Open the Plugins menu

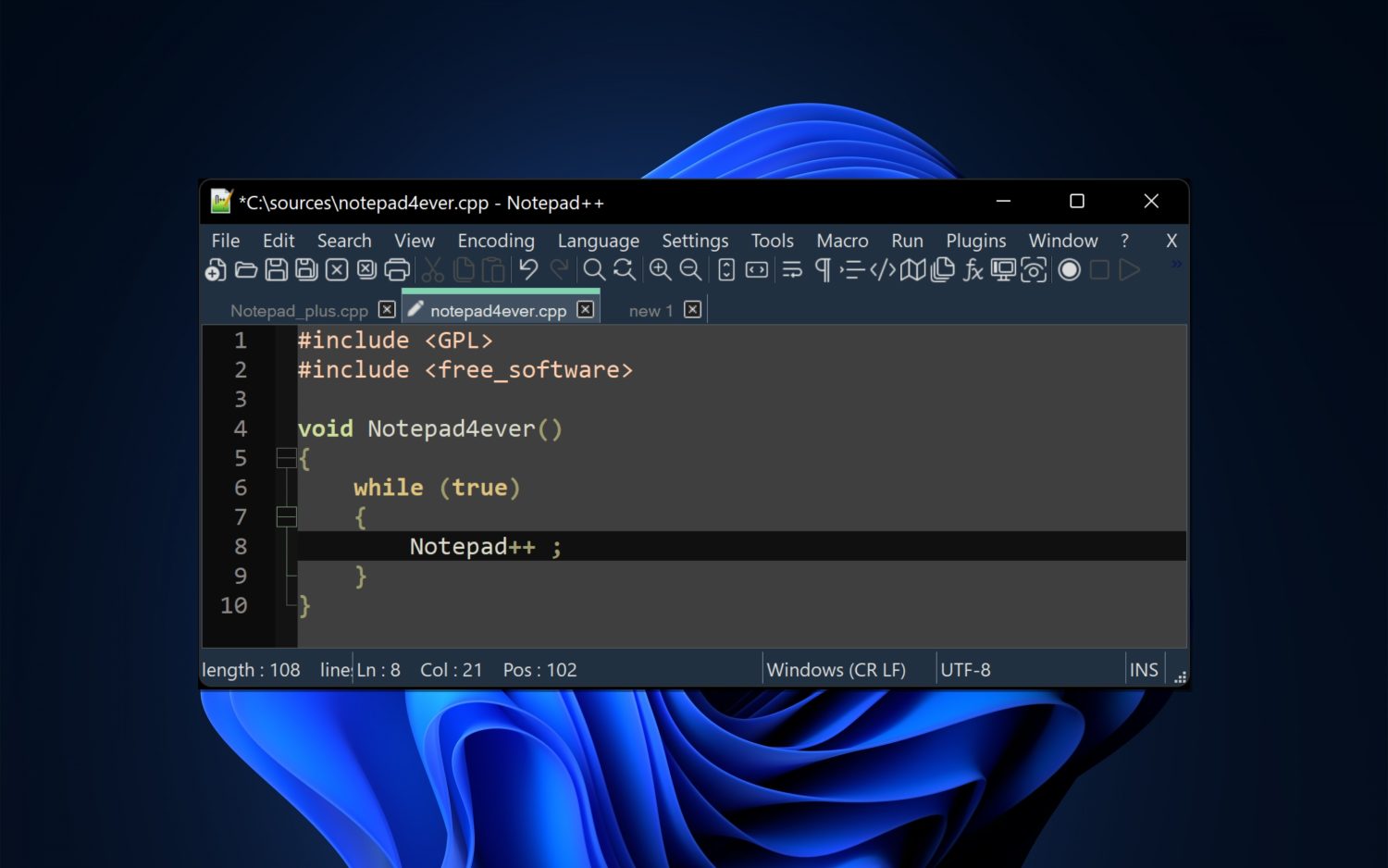point(975,241)
